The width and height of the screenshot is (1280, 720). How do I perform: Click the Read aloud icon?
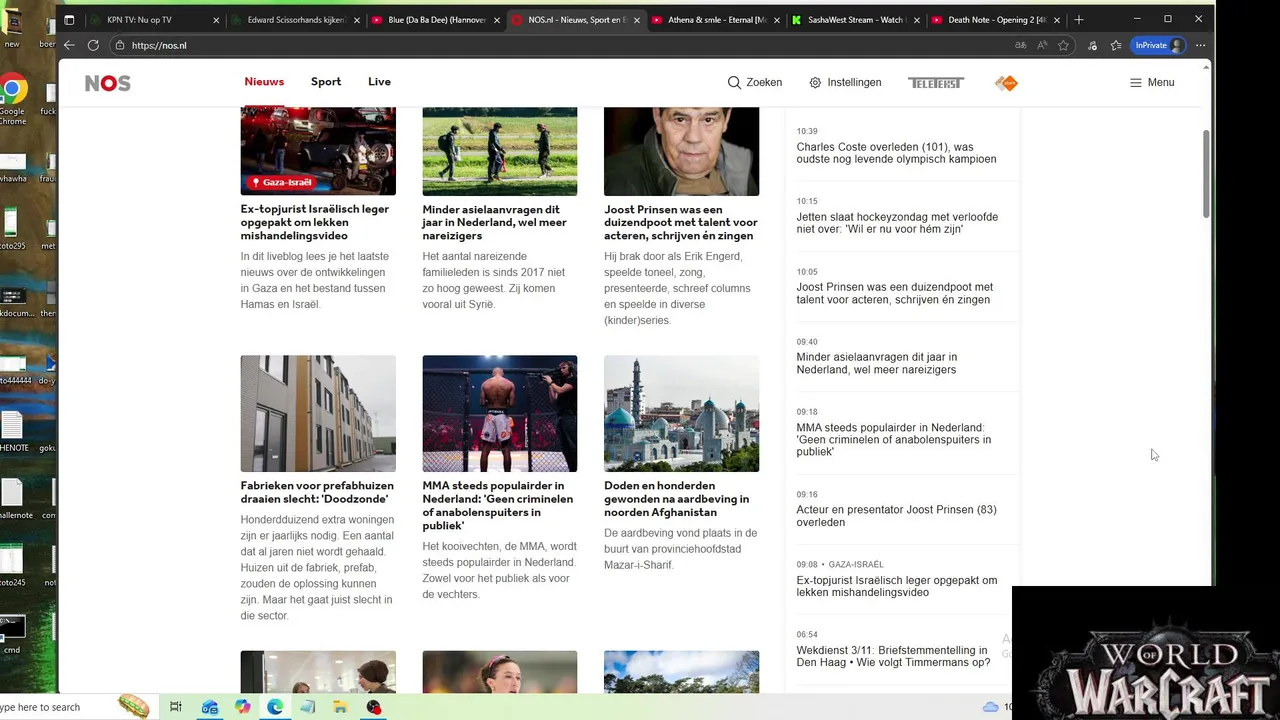pos(1042,45)
